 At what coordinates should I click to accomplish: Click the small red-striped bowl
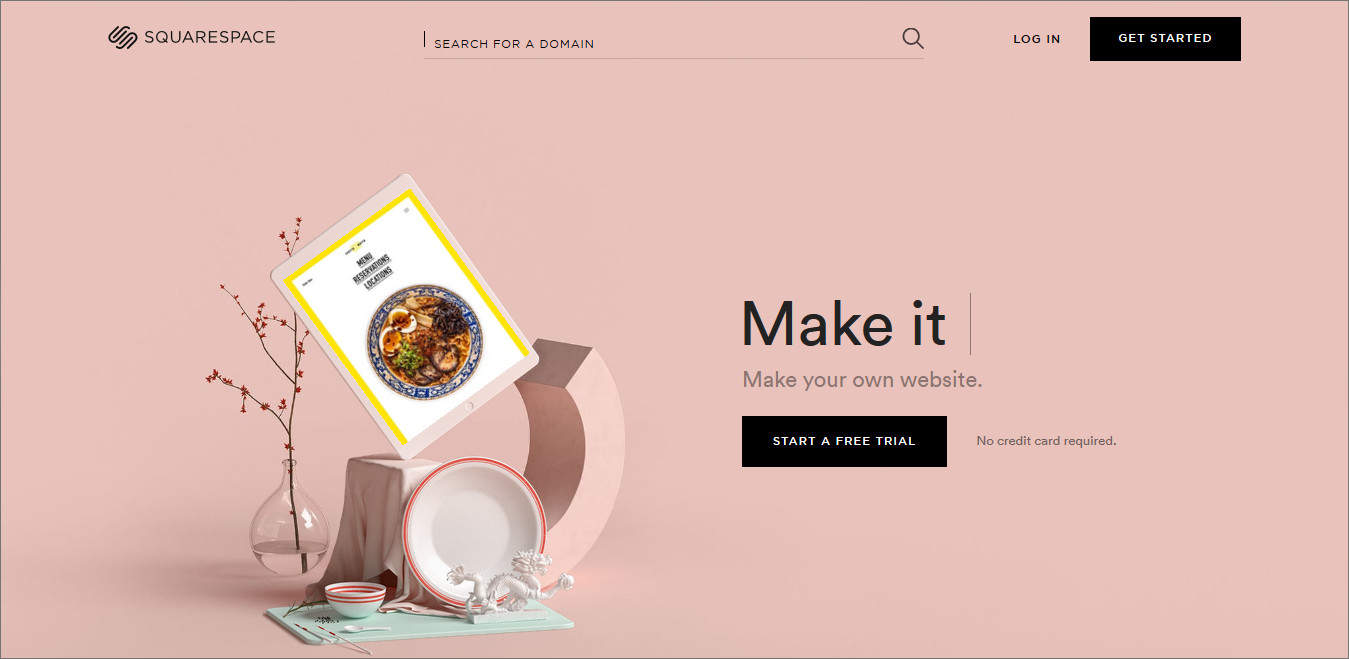(355, 599)
